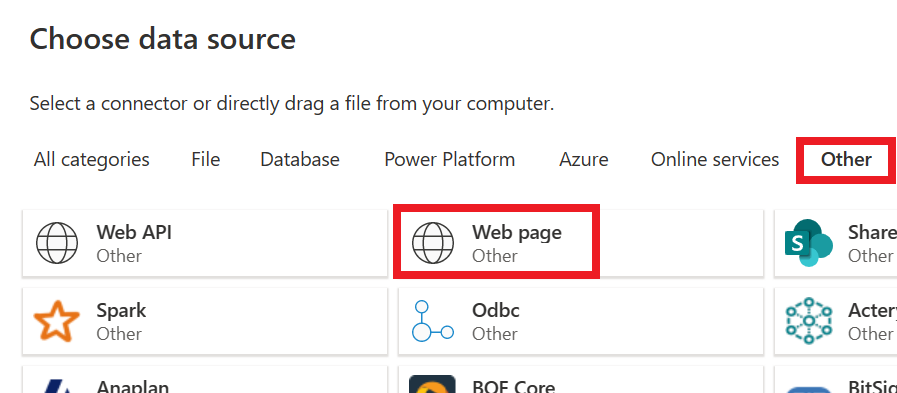Click the BQE Core connector icon
Image resolution: width=897 pixels, height=393 pixels.
point(432,384)
